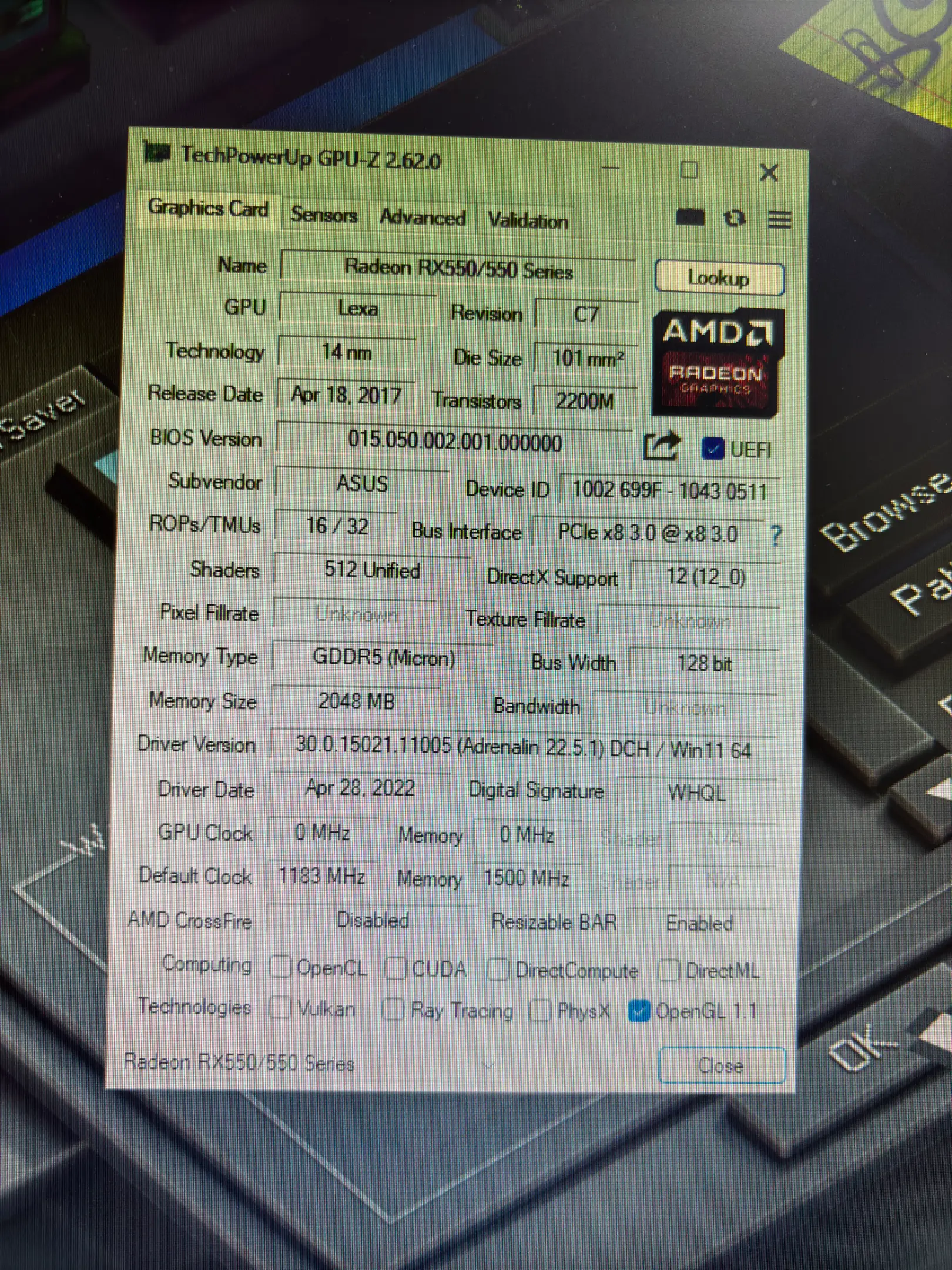Click the Release Date field Apr 18, 2017
Screen dimensions: 952x1270
pos(346,395)
